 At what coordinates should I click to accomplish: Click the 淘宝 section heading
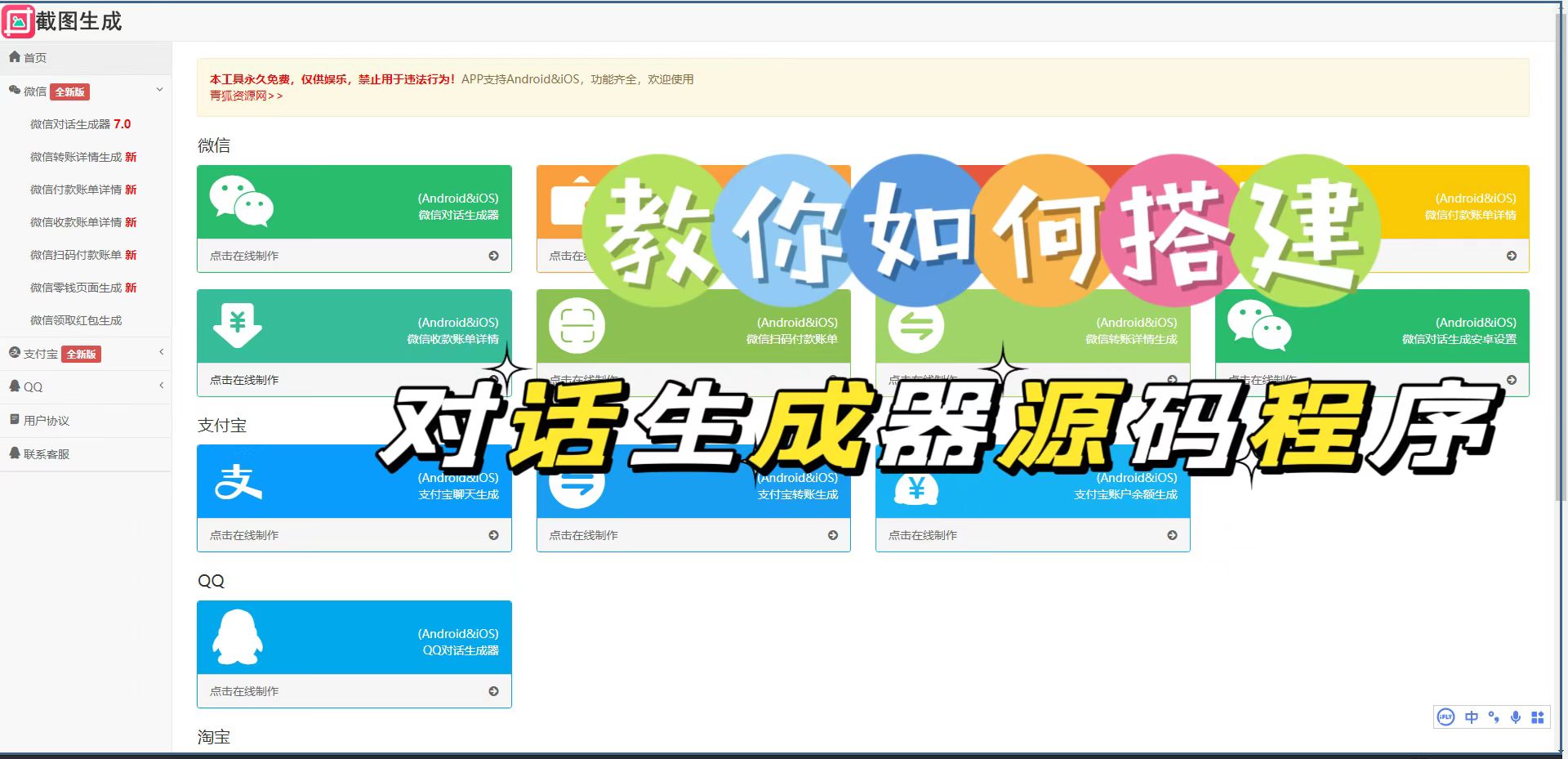(x=214, y=737)
